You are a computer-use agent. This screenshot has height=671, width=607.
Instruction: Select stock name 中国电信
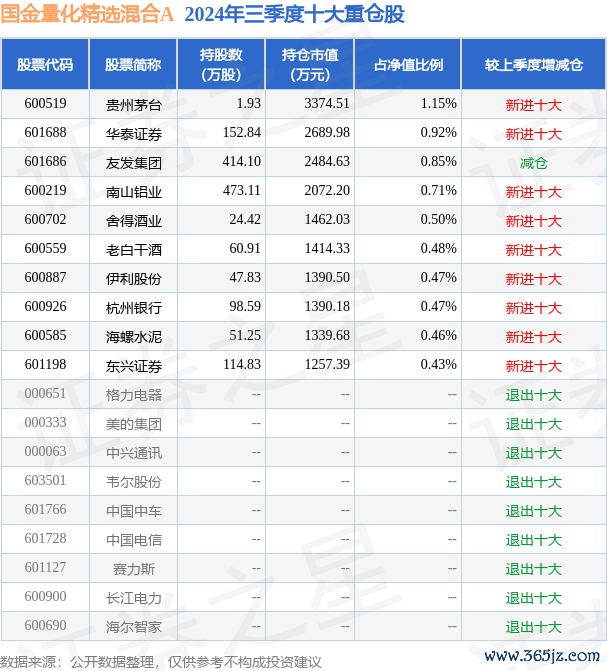[x=134, y=540]
